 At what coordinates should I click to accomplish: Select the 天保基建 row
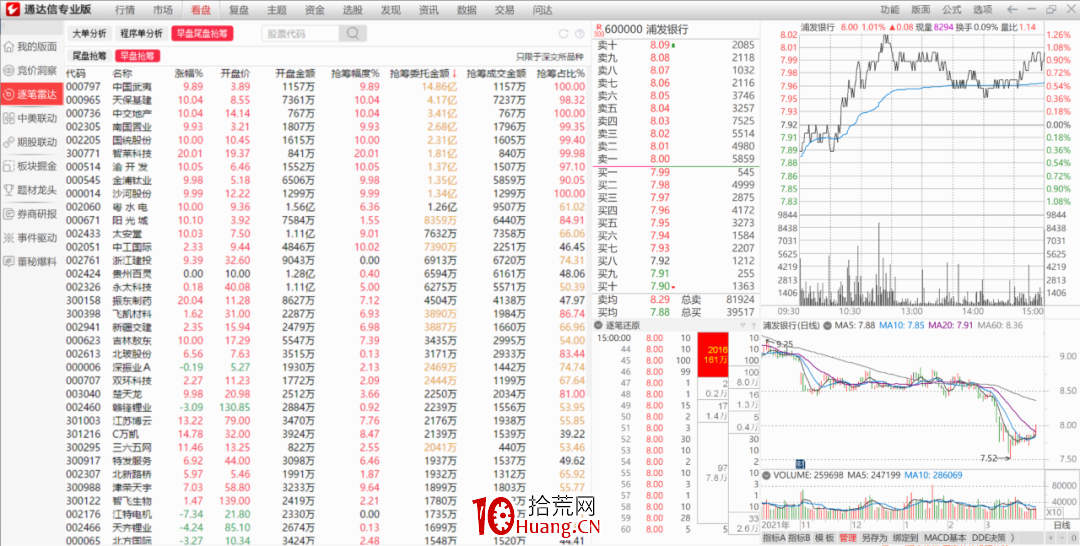(325, 100)
